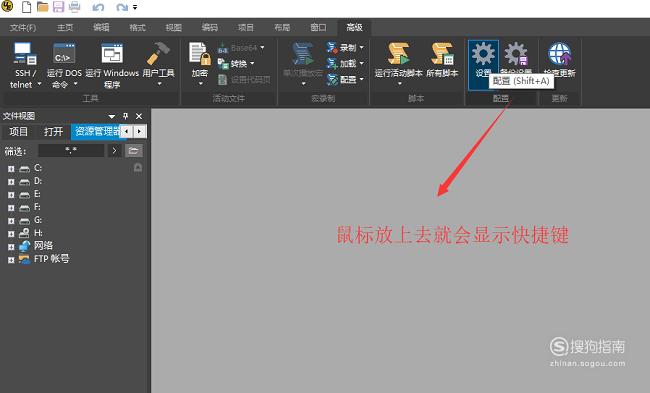Screen dimensions: 650x393
Task: Open the 运行 DOS 命令 dropdown arrow
Action: click(75, 84)
